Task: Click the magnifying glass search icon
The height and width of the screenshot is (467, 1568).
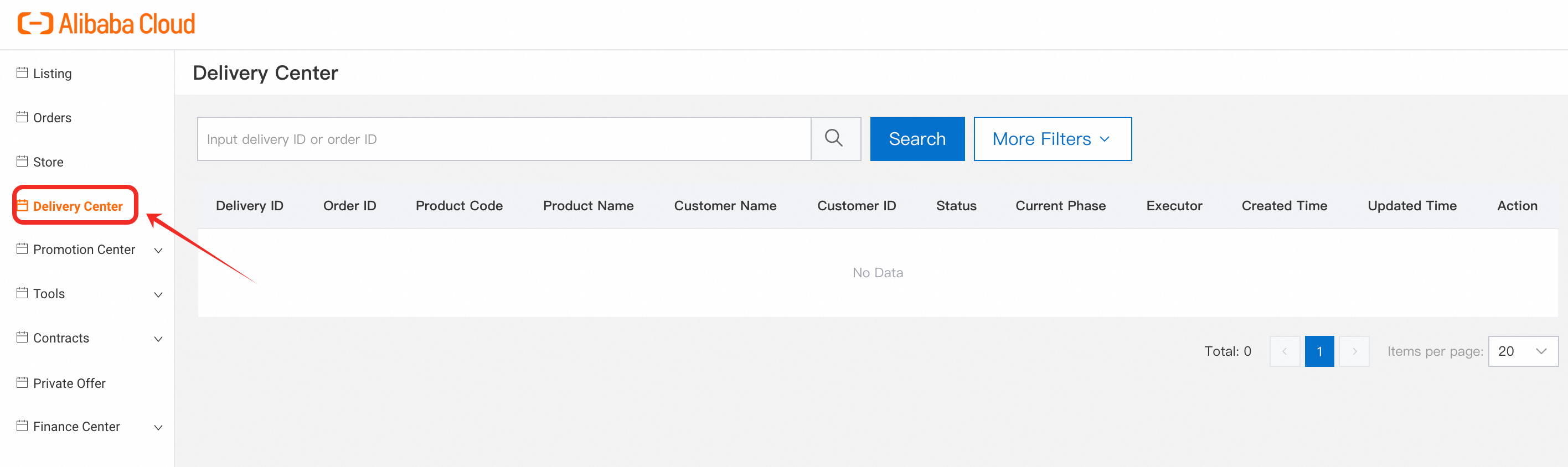Action: 835,139
